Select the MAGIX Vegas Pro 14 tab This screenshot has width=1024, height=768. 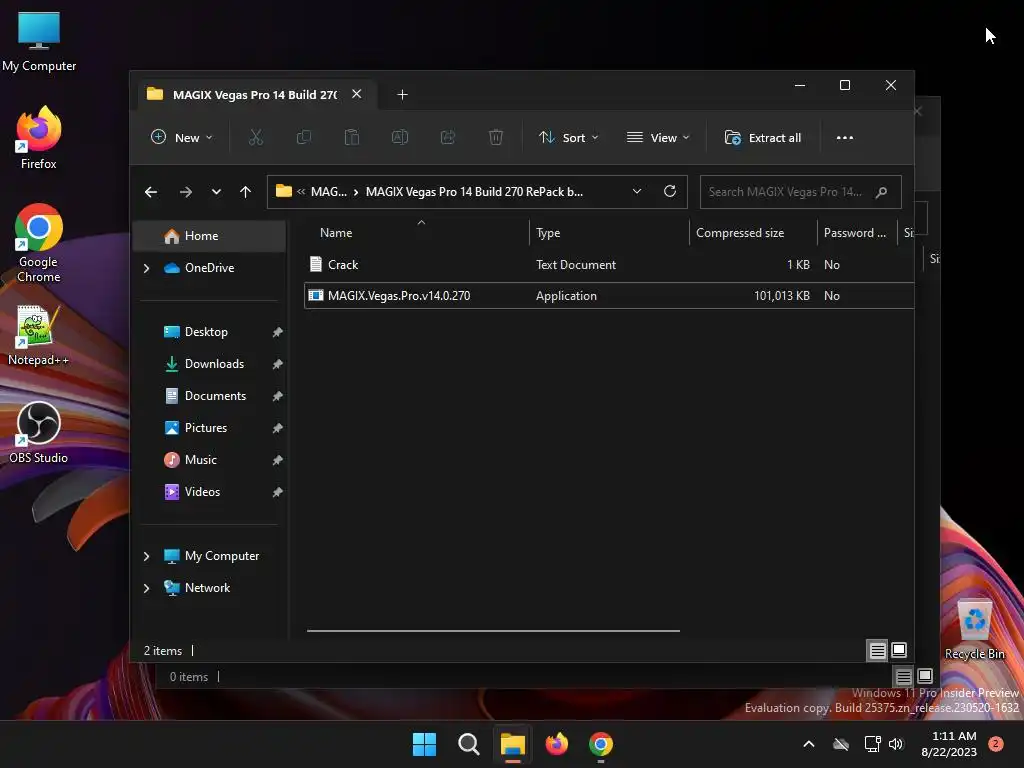[x=255, y=95]
